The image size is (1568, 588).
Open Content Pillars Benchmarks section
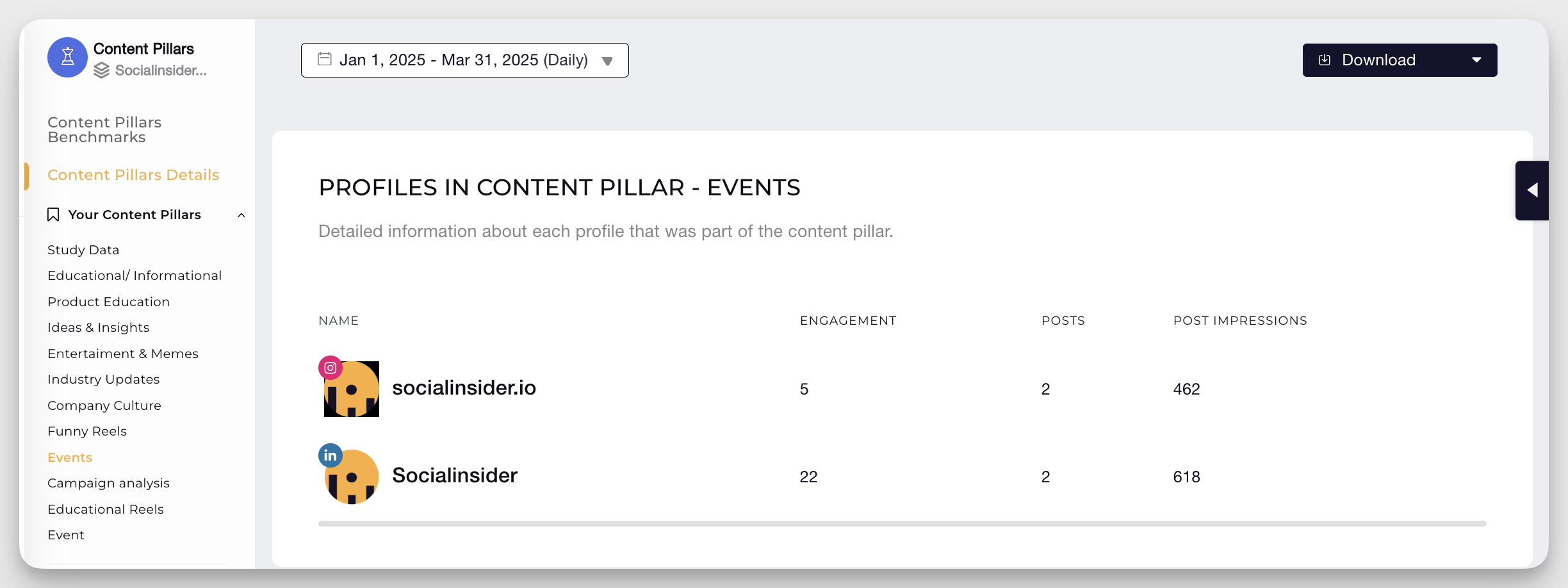(104, 129)
